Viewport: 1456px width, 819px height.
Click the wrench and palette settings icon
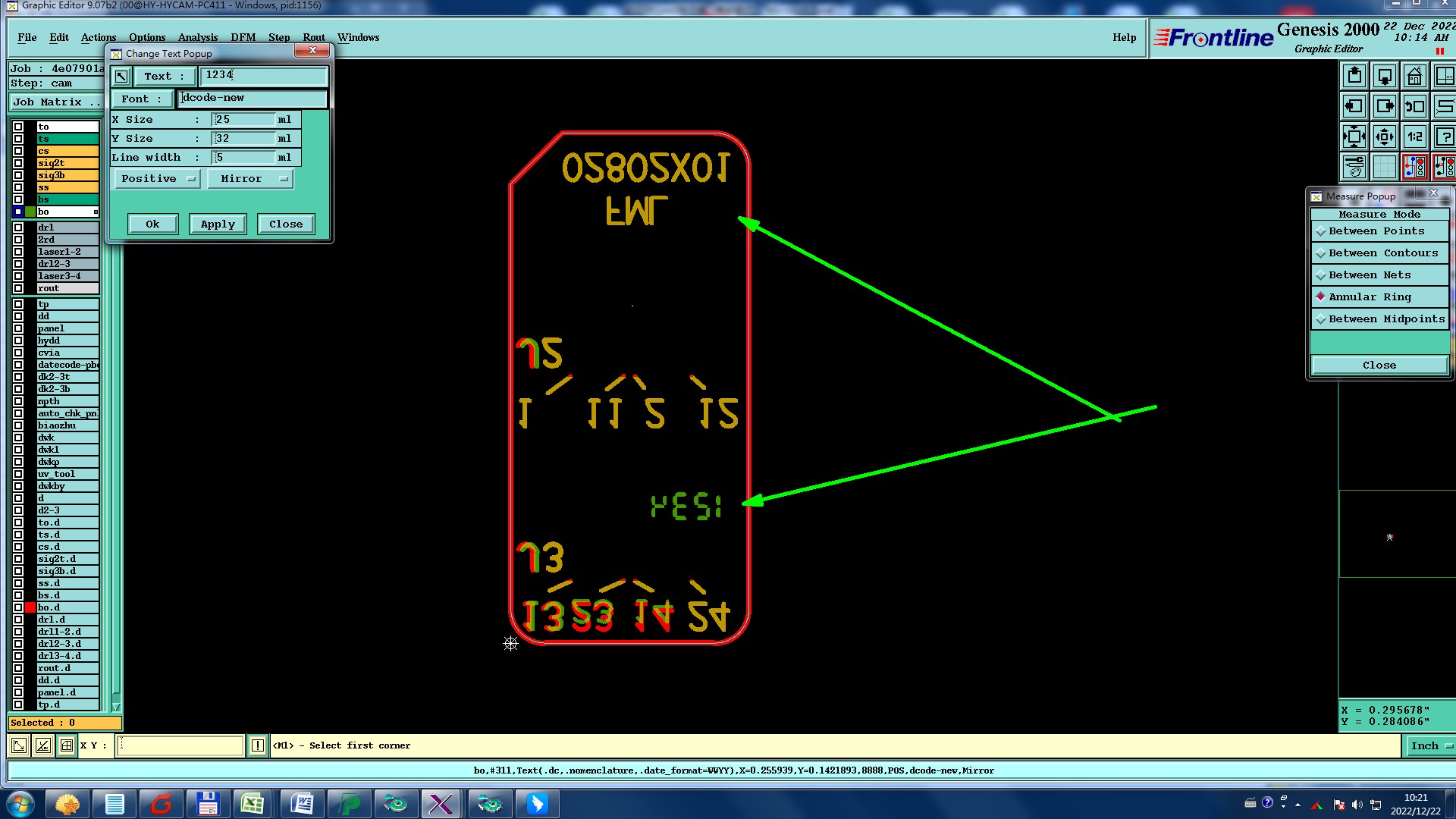coord(1354,167)
